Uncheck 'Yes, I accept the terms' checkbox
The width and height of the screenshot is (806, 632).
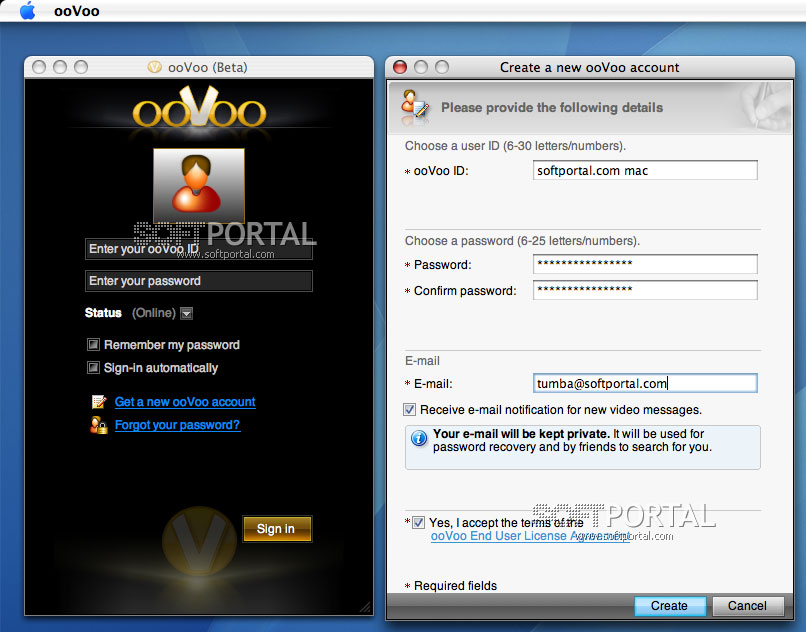coord(418,522)
